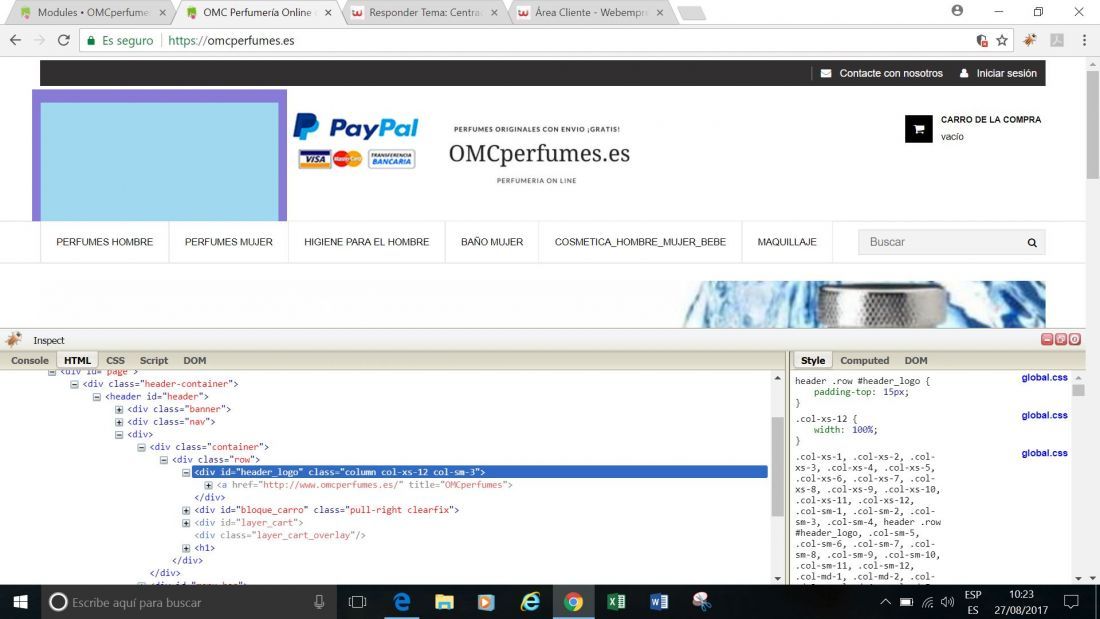Image resolution: width=1100 pixels, height=619 pixels.
Task: Switch to Responder Tema browser tab
Action: [x=424, y=13]
